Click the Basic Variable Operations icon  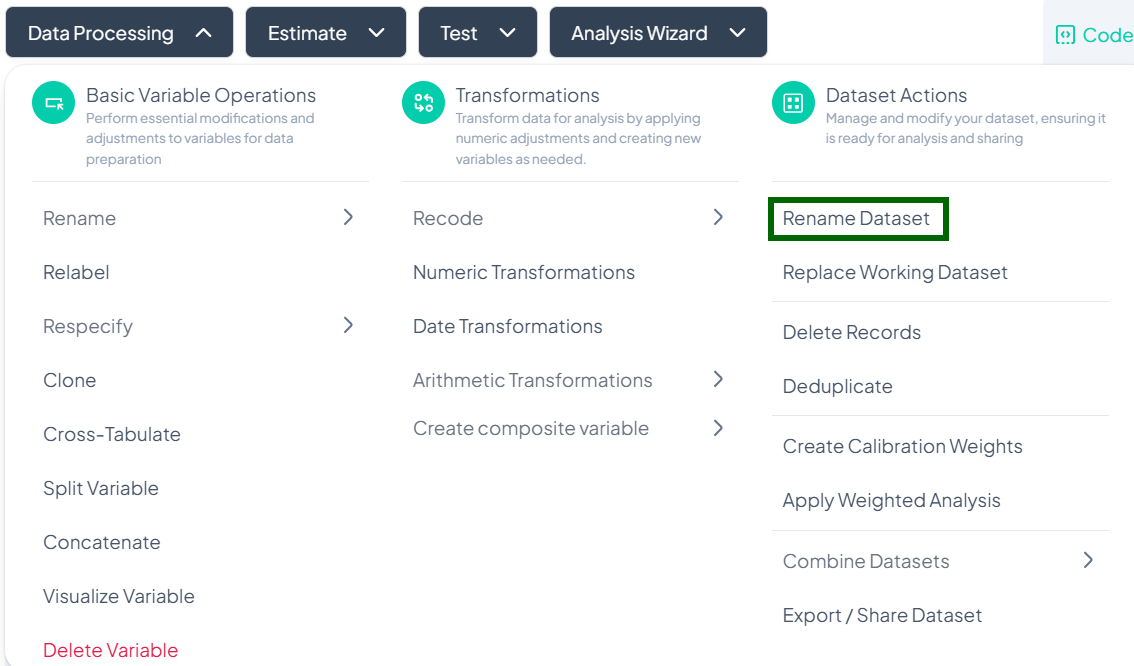pyautogui.click(x=53, y=103)
